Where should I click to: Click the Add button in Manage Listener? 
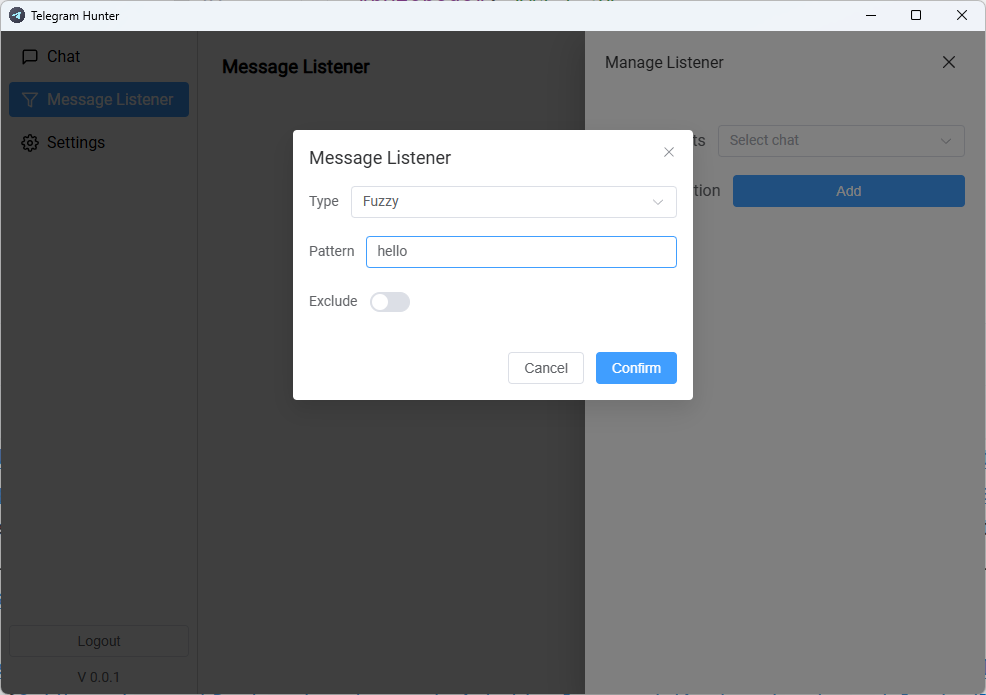(848, 191)
